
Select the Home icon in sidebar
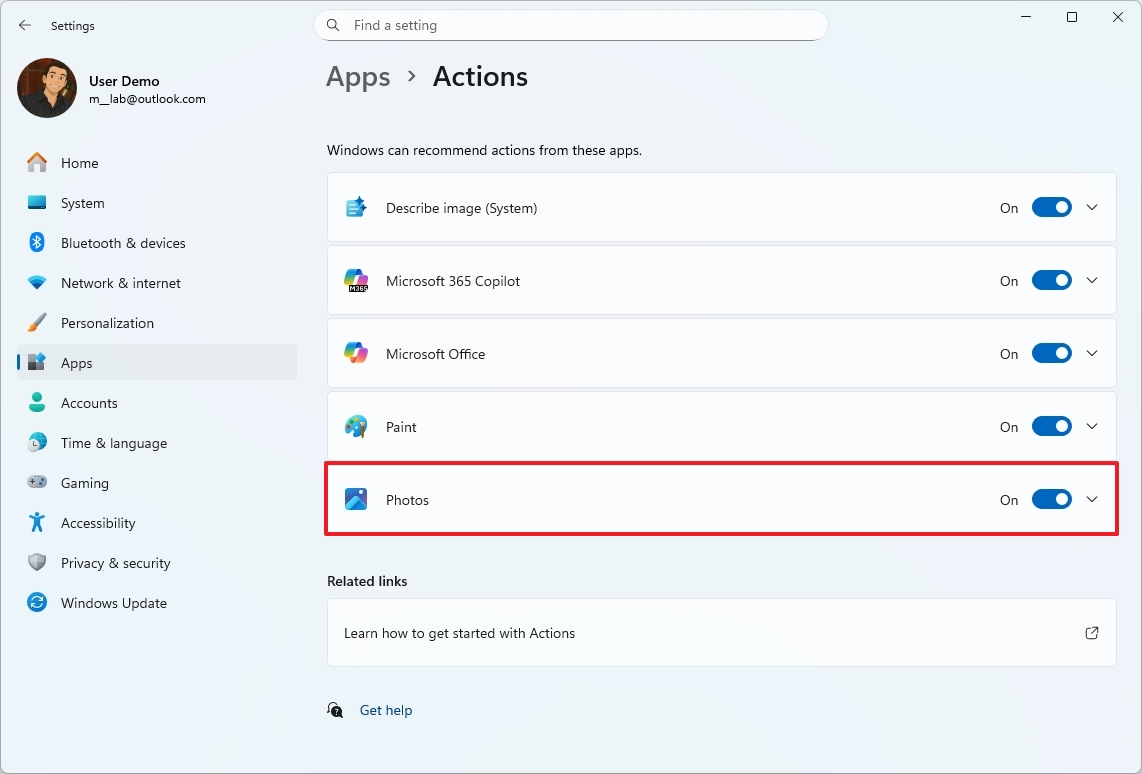pos(36,162)
